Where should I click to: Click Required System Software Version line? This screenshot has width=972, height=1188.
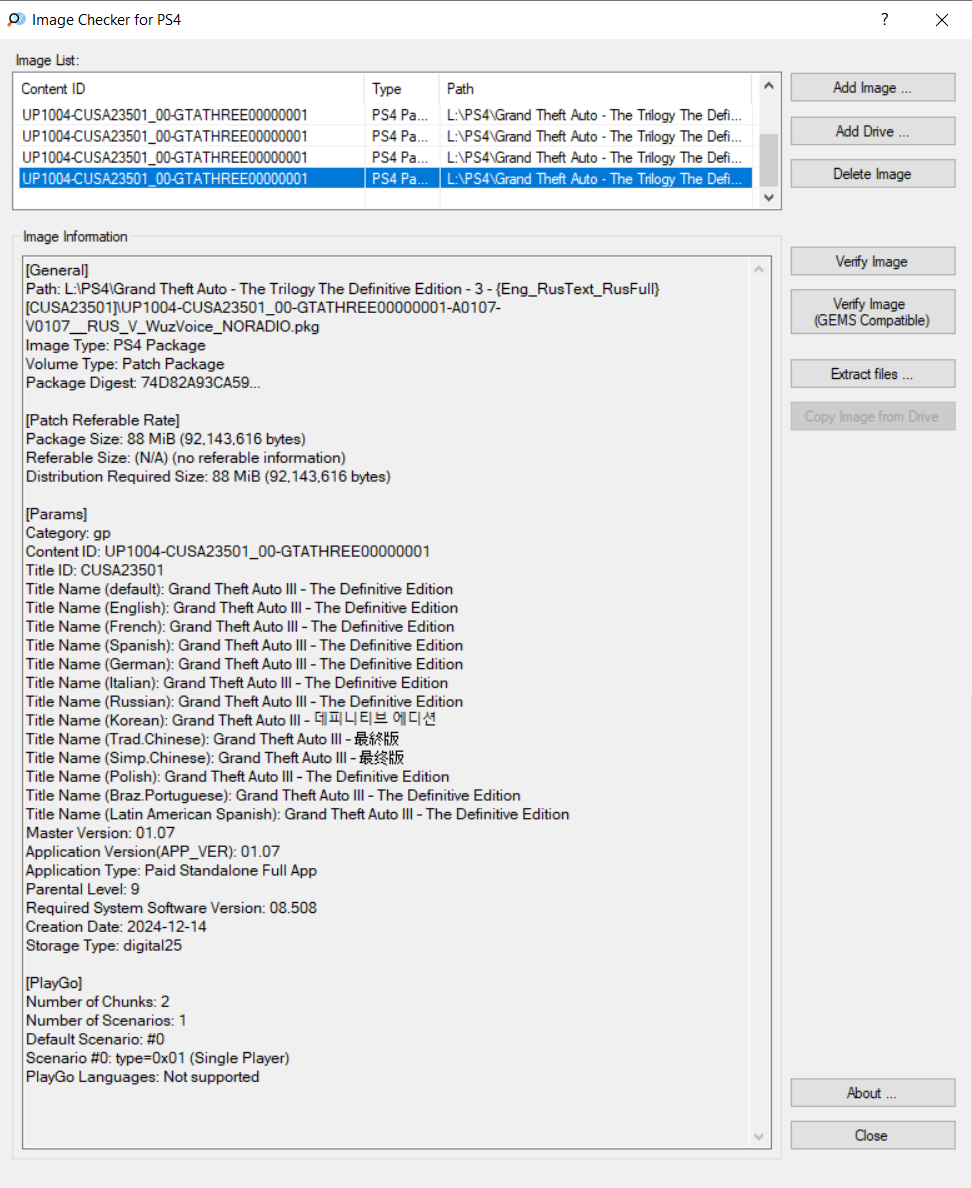(x=171, y=908)
